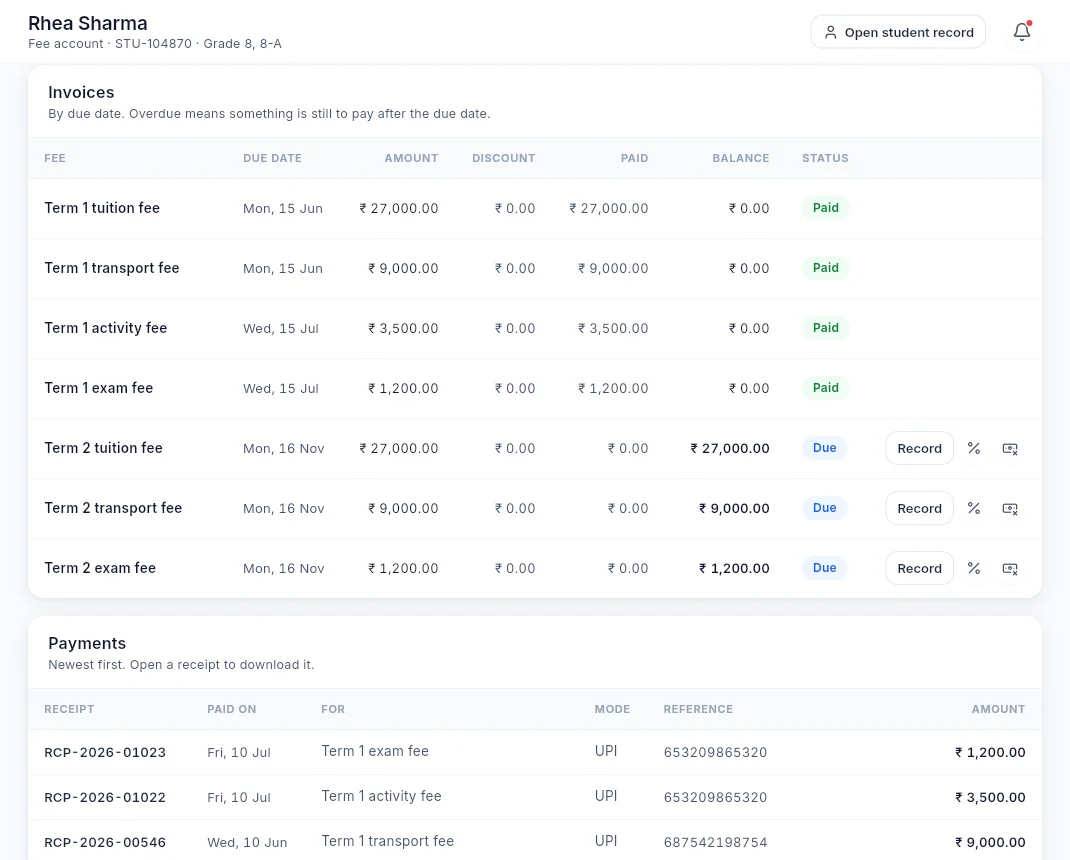Click the DISCOUNT column header
The width and height of the screenshot is (1070, 860).
(x=504, y=158)
